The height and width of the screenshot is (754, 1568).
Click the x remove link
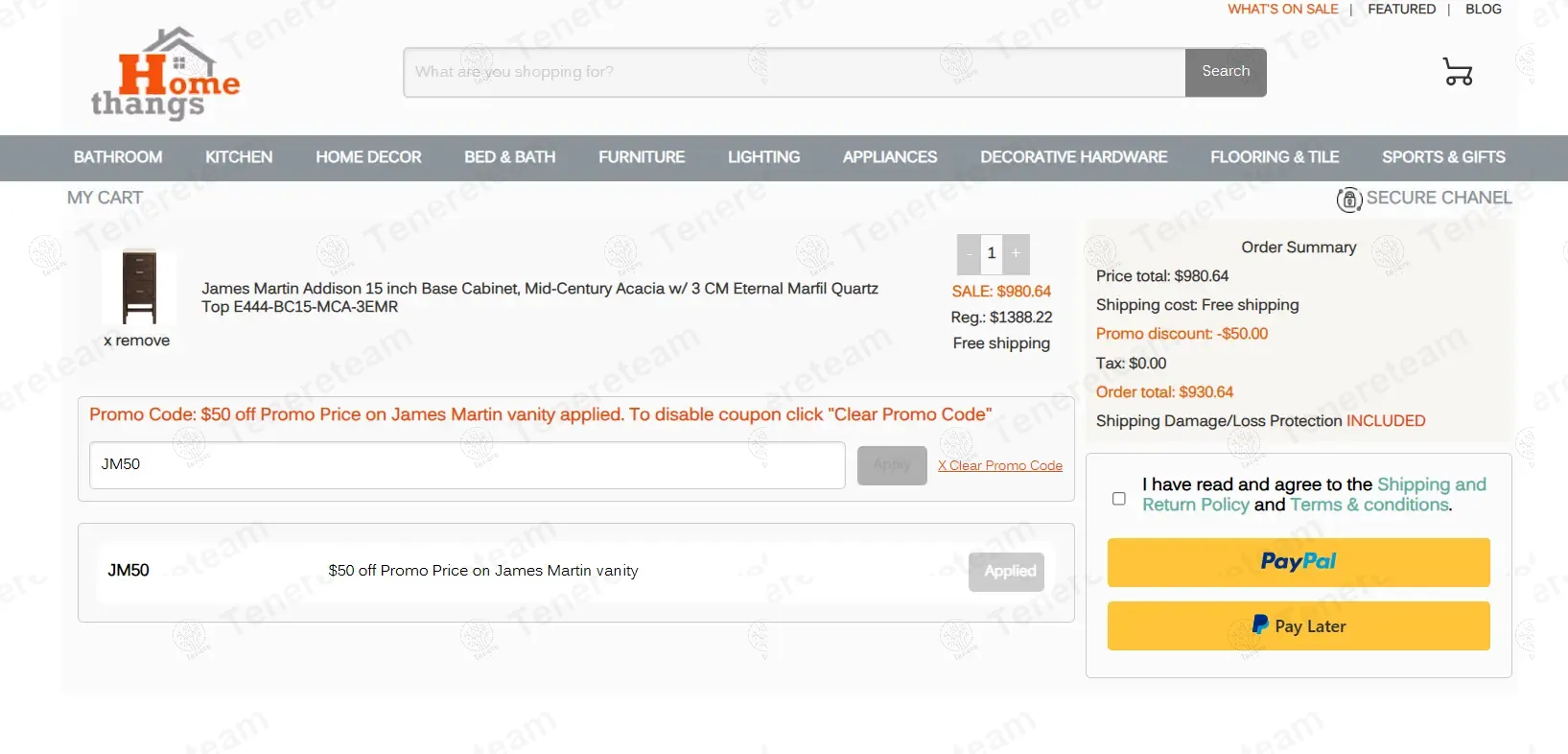pos(137,341)
